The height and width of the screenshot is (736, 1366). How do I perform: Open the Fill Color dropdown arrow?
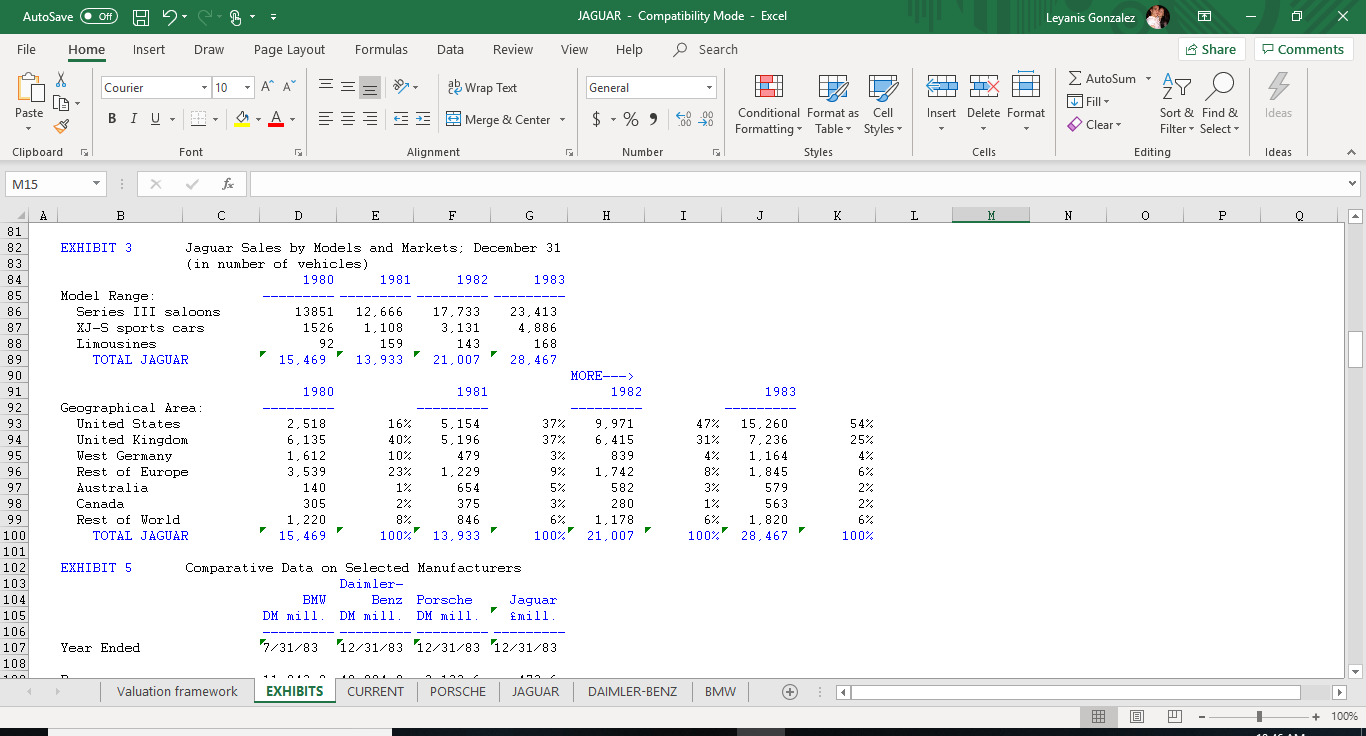[x=257, y=120]
